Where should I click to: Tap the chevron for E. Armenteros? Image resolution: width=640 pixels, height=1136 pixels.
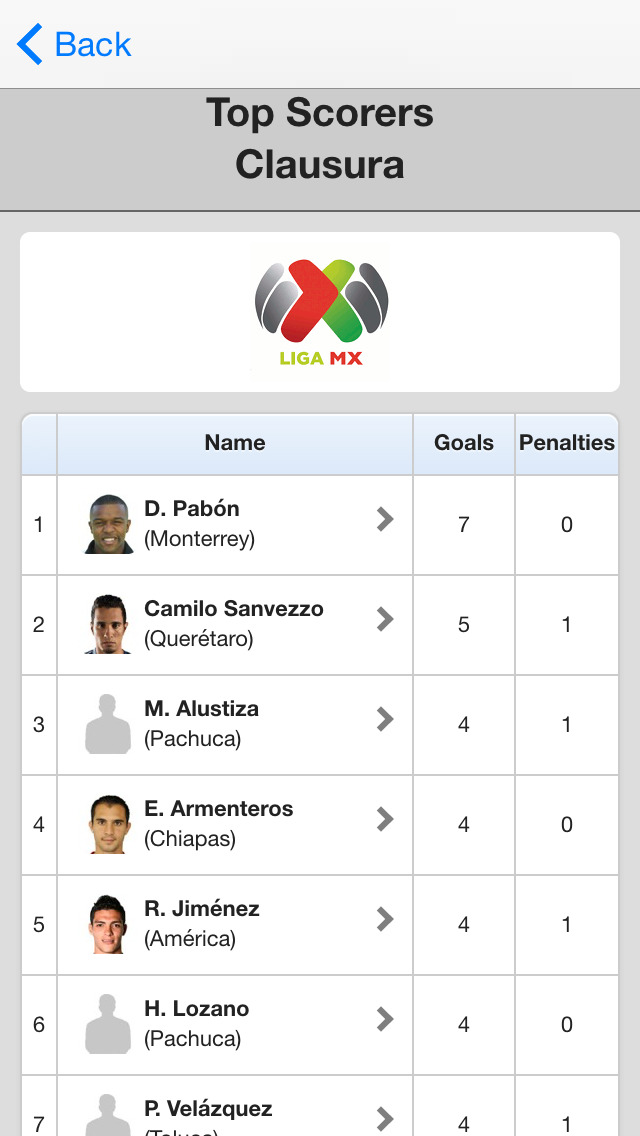(385, 819)
